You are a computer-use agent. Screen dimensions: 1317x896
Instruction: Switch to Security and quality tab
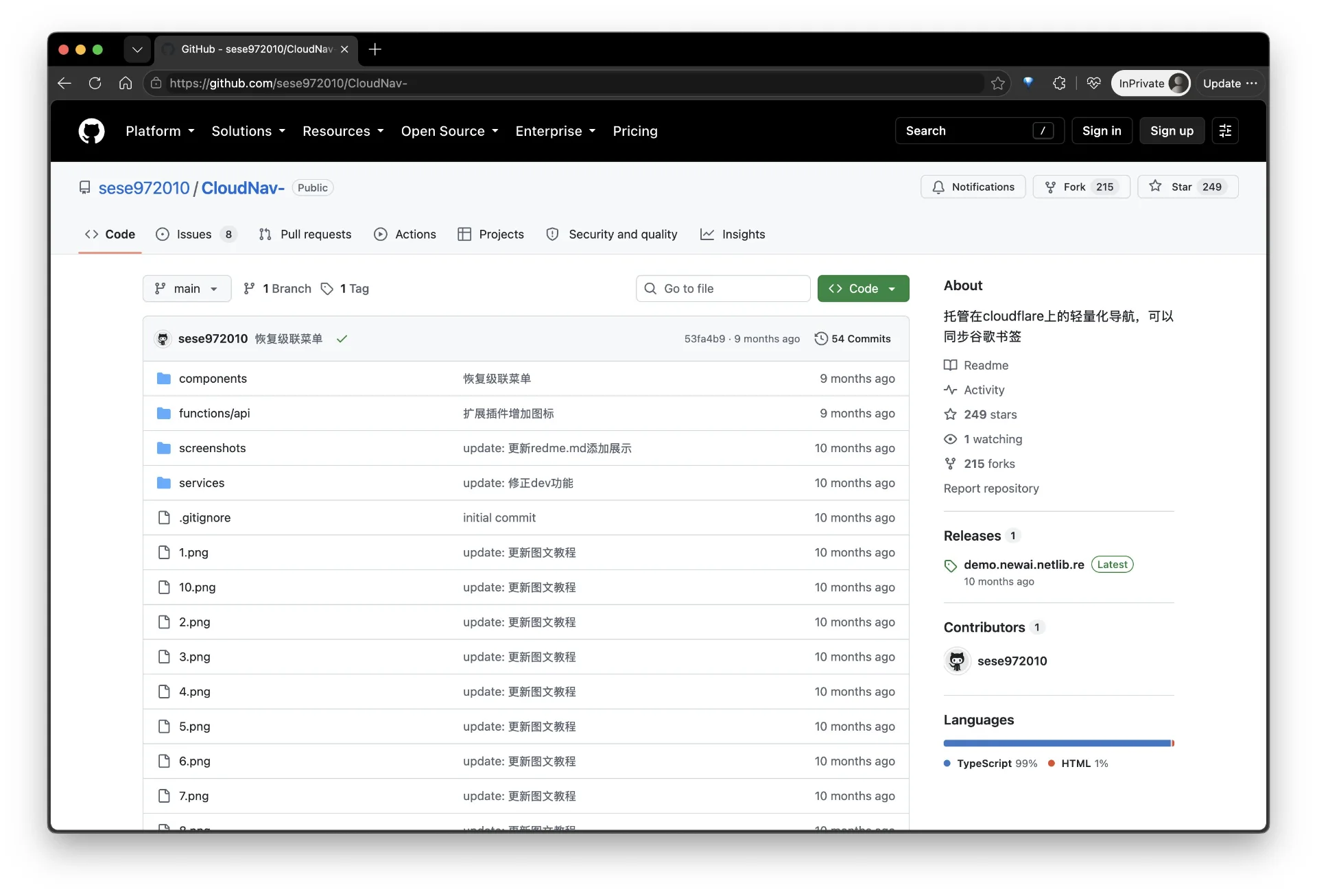[x=611, y=235]
